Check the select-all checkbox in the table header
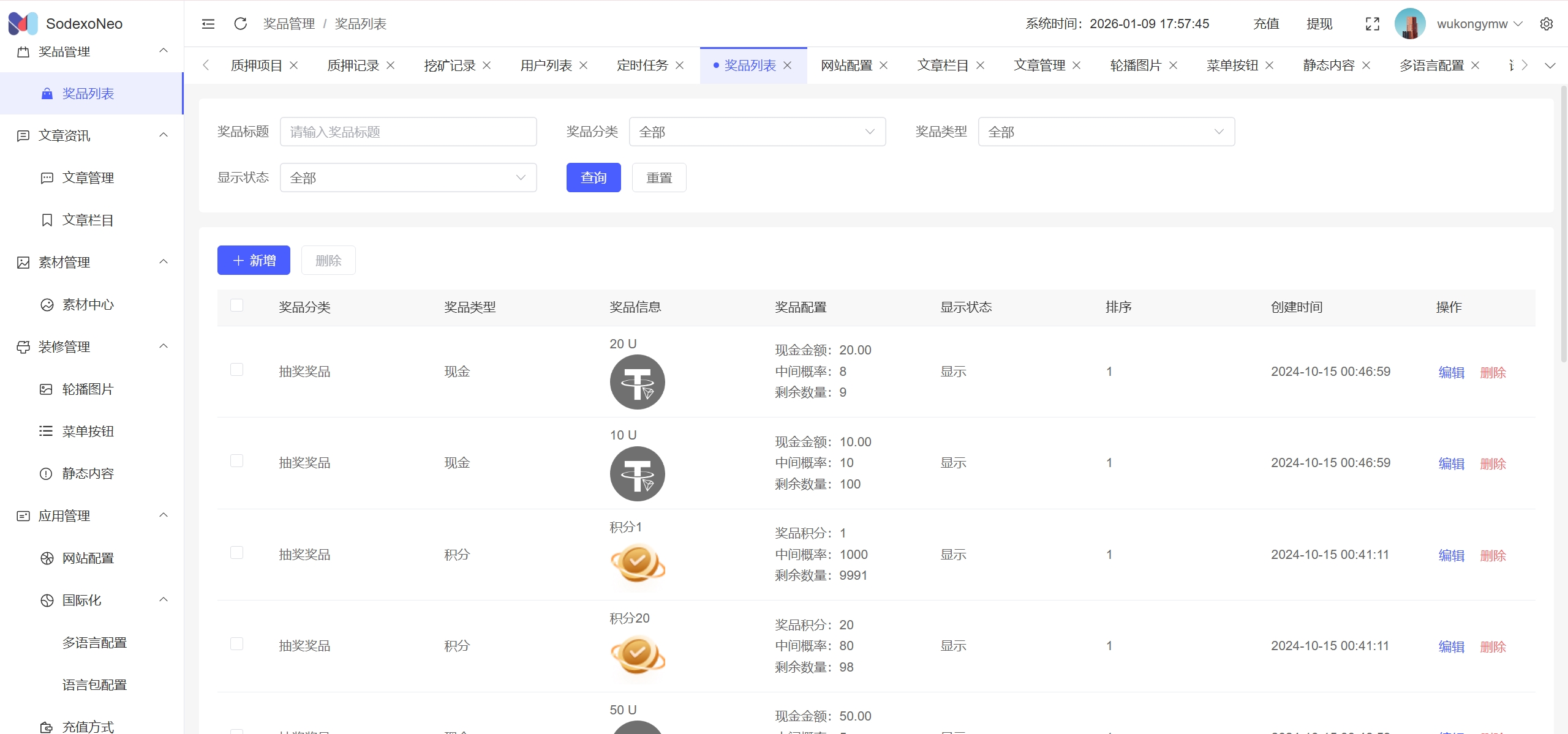Screen dimensions: 1568x734 pyautogui.click(x=236, y=305)
